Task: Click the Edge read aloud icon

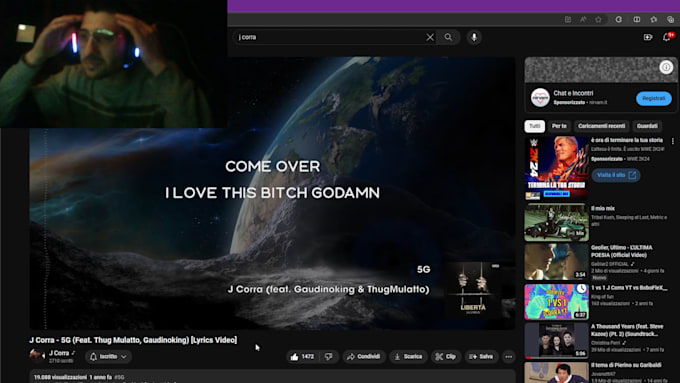Action: pos(583,20)
